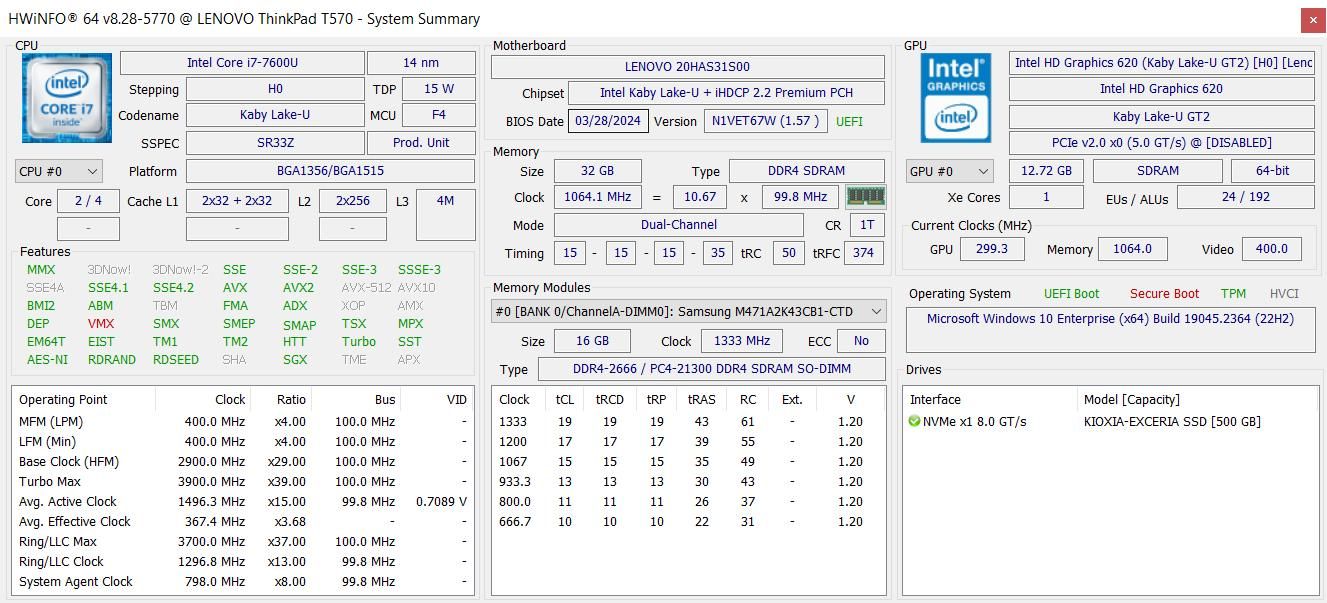This screenshot has width=1327, height=603.
Task: Click the green "UEFI" label beside BIOS version
Action: (849, 121)
